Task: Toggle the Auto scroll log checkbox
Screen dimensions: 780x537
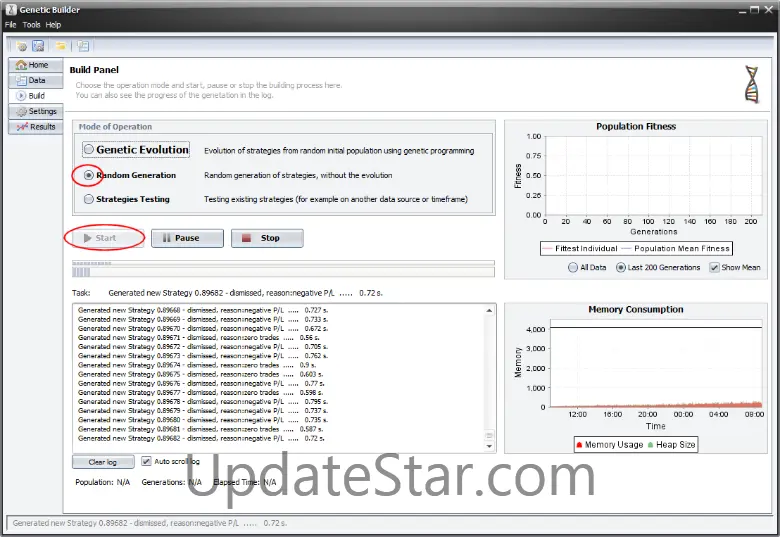Action: [171, 461]
